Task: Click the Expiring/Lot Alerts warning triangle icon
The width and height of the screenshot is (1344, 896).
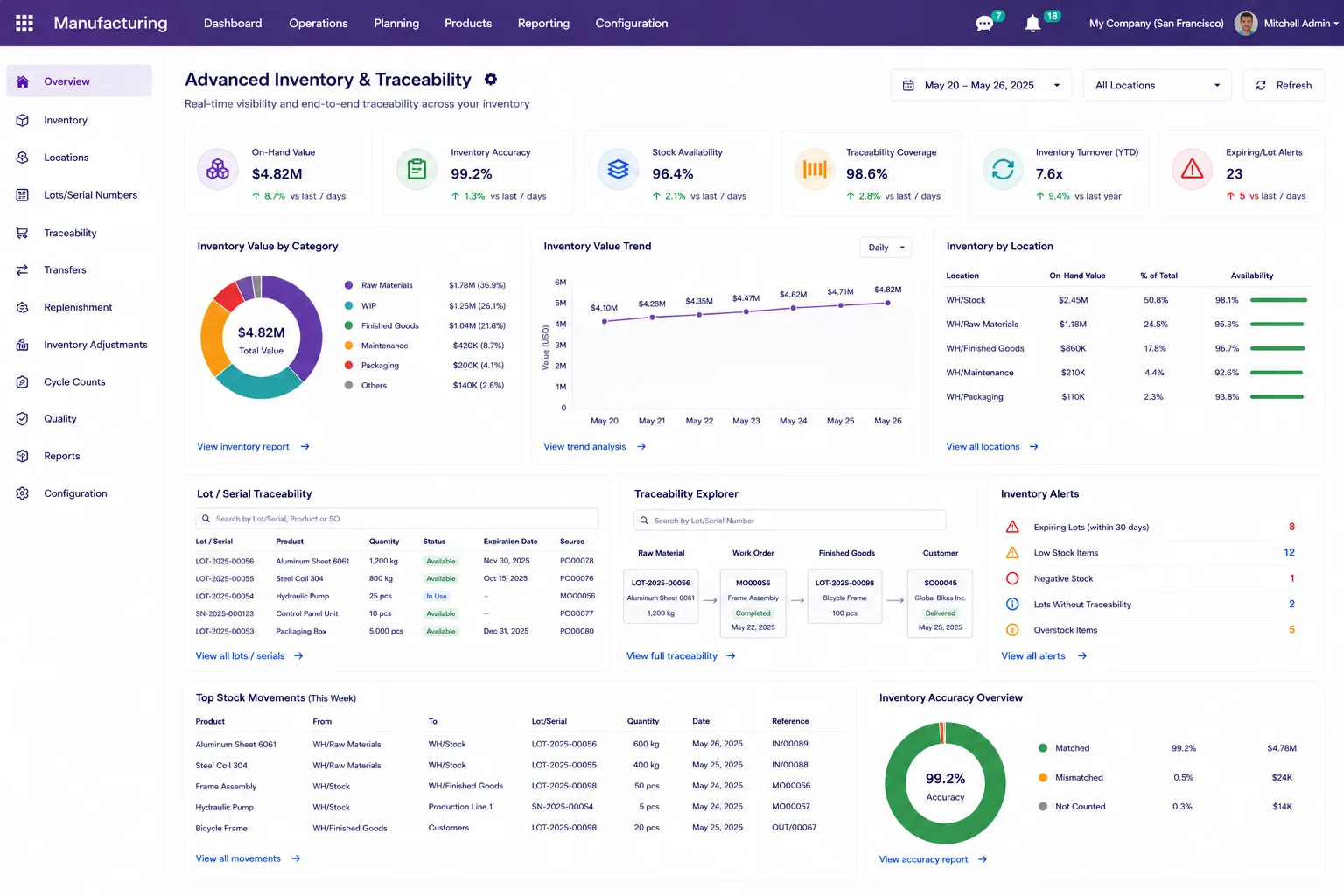Action: [1192, 169]
